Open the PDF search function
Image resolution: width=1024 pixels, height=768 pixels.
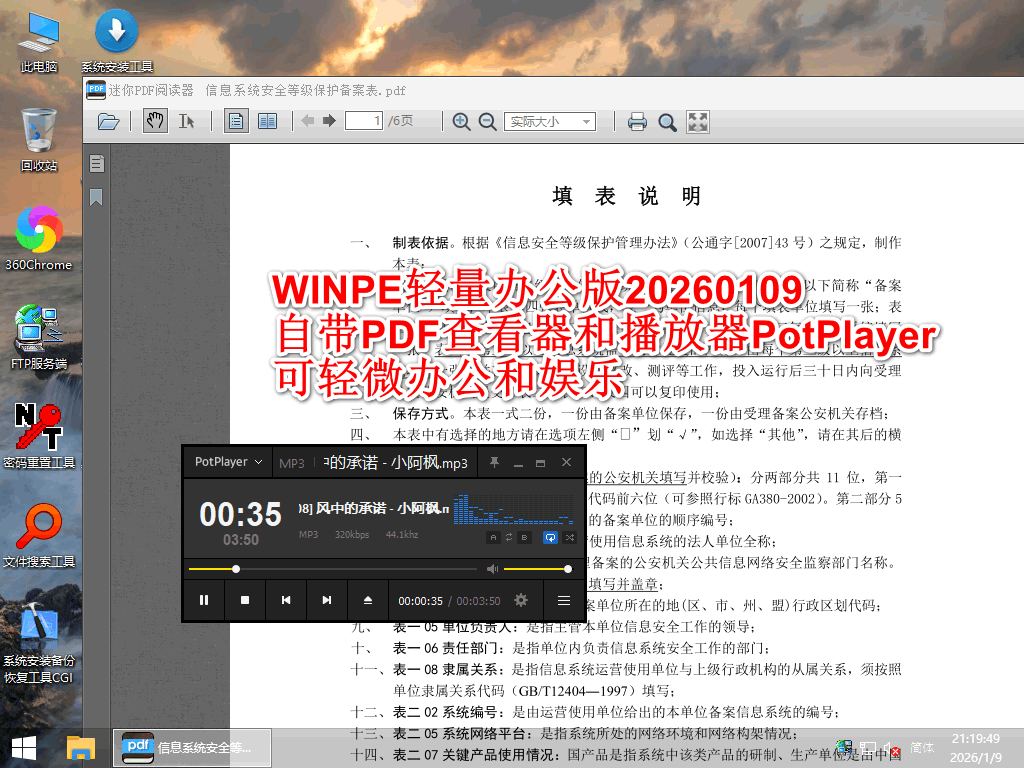click(667, 120)
